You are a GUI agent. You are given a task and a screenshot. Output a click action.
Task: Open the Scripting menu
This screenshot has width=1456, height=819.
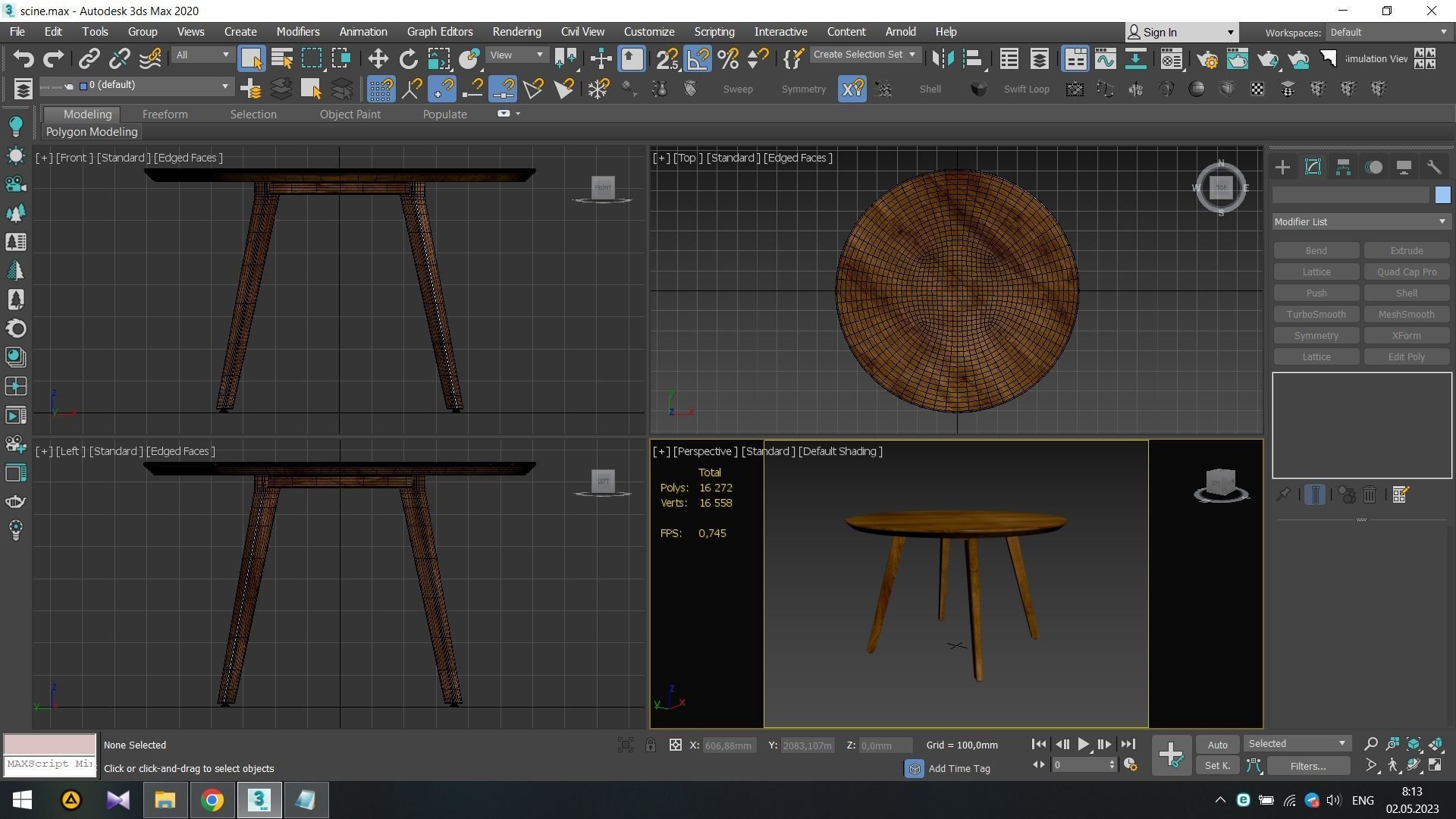(x=714, y=32)
